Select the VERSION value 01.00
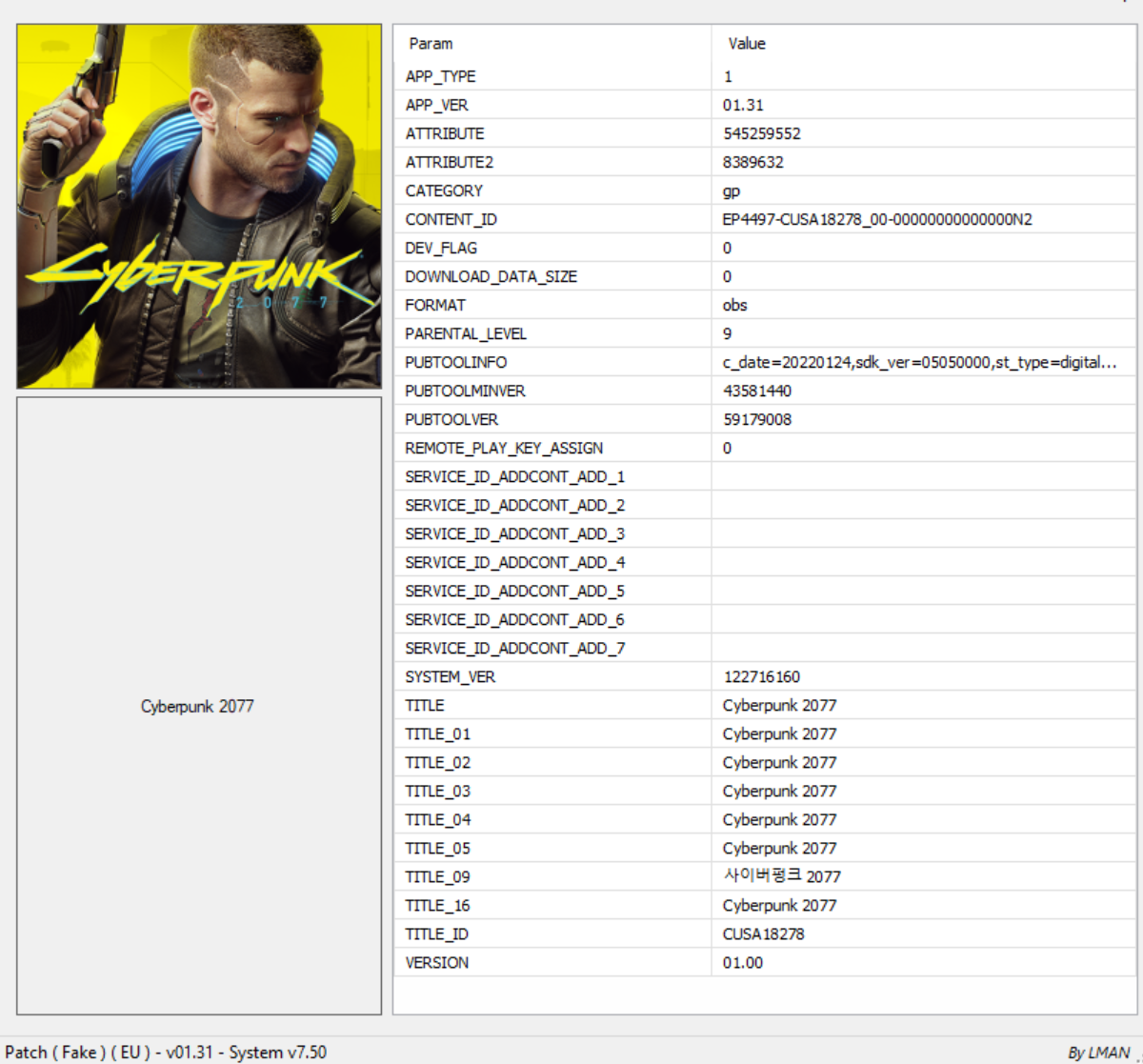This screenshot has height=1064, width=1143. [x=743, y=962]
